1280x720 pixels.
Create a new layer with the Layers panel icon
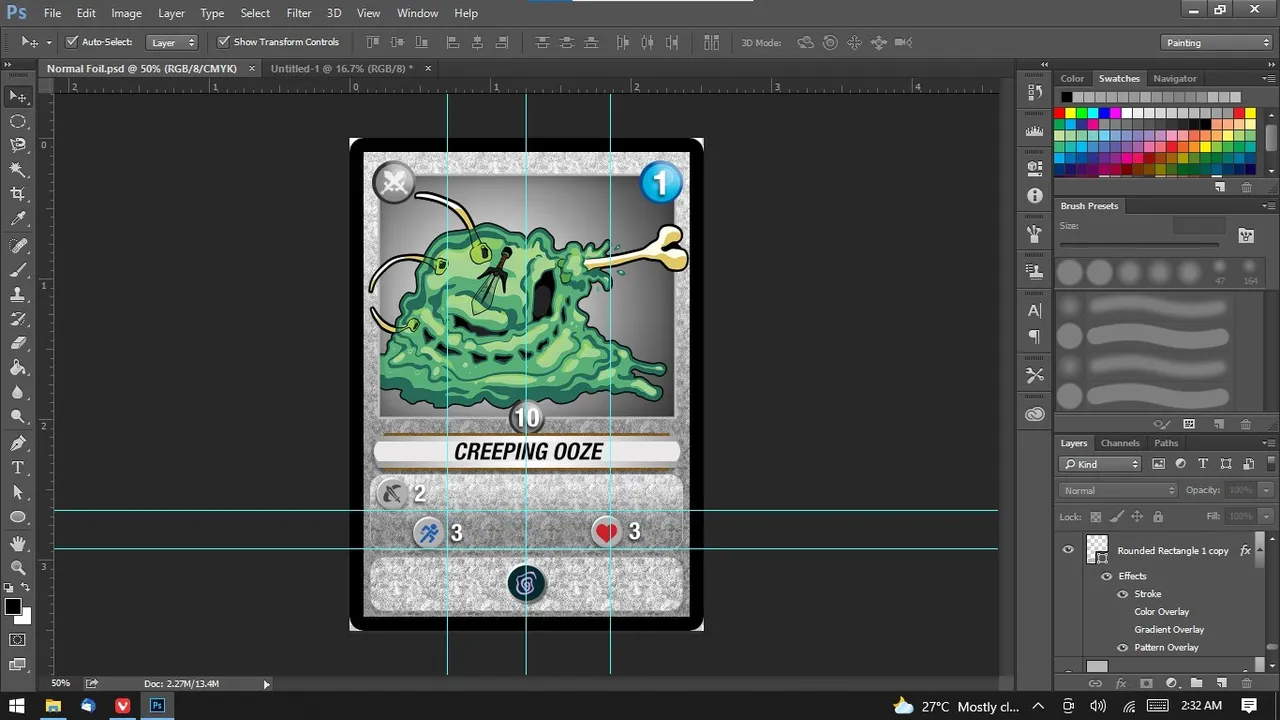[x=1221, y=683]
